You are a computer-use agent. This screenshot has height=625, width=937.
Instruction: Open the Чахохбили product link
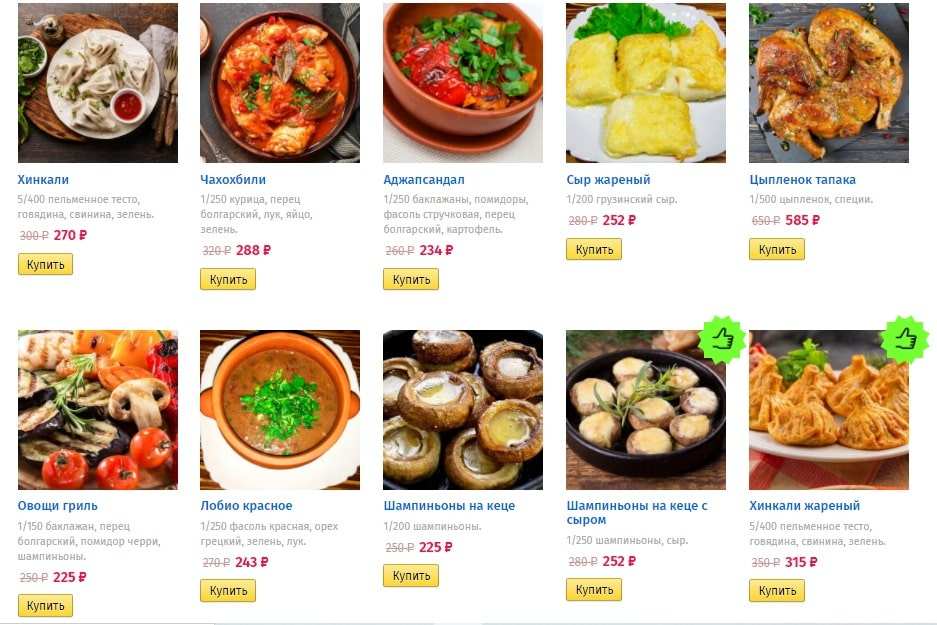[x=233, y=179]
